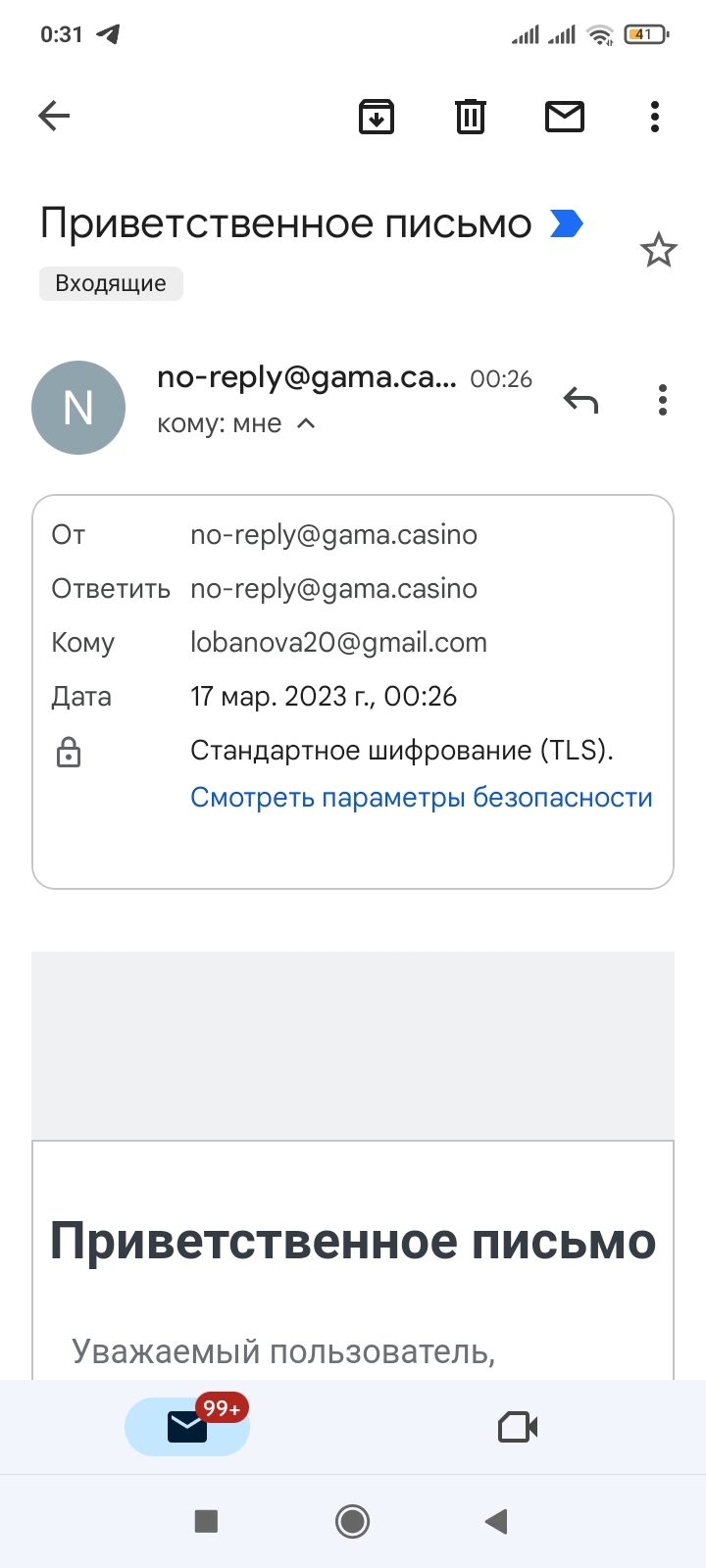Delete the email with trash icon
Viewport: 706px width, 1568px height.
(471, 117)
